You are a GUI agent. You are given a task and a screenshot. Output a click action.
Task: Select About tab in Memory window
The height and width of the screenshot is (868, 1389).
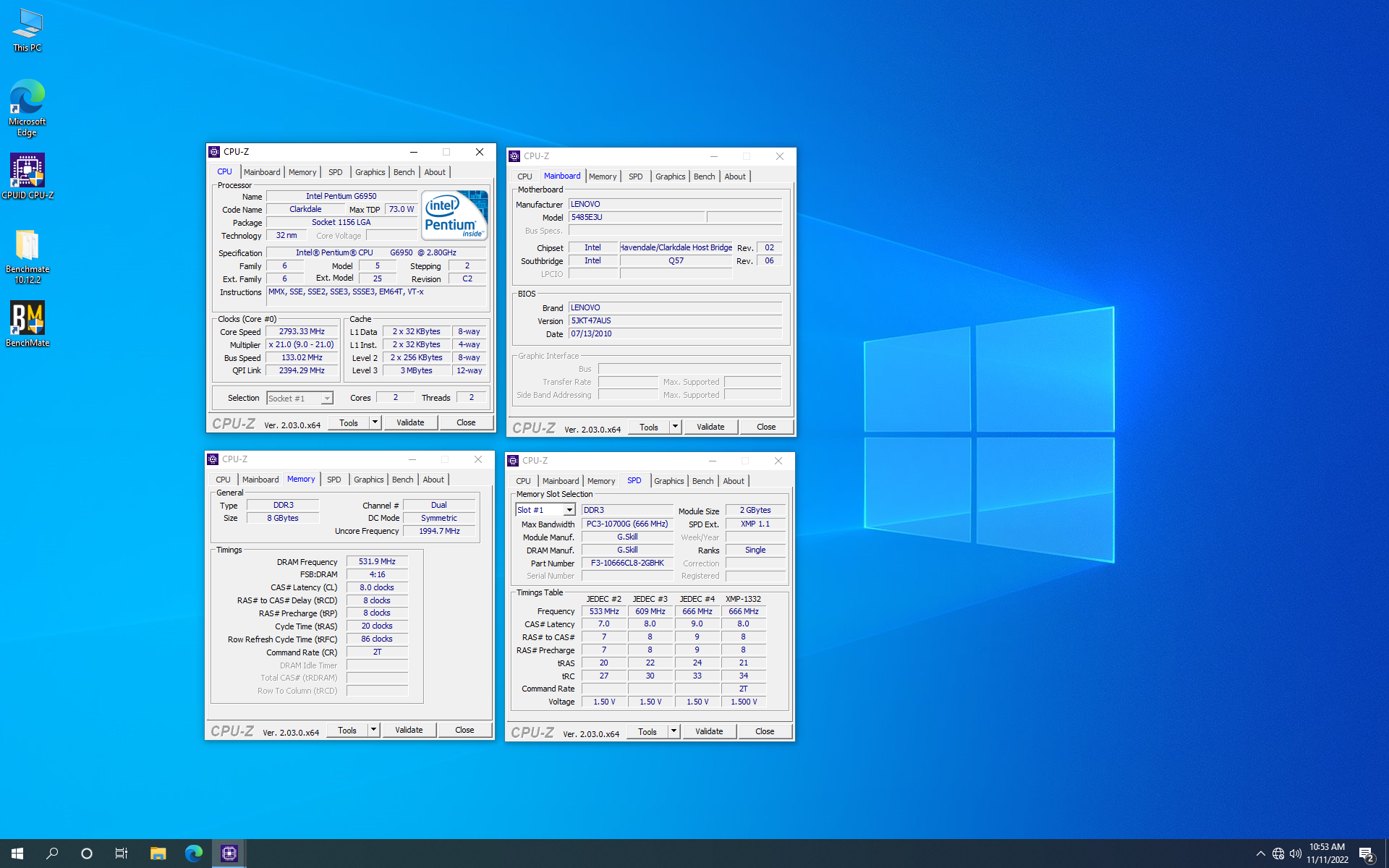coord(433,480)
